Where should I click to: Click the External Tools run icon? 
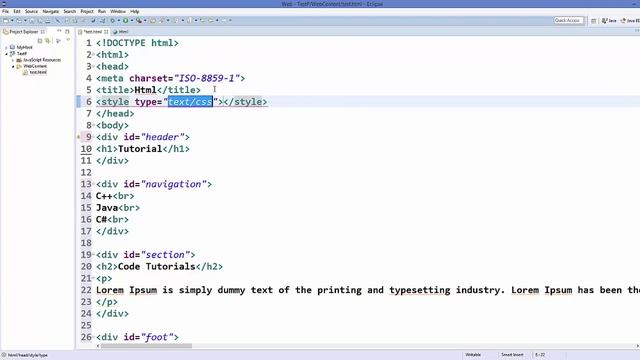(139, 20)
